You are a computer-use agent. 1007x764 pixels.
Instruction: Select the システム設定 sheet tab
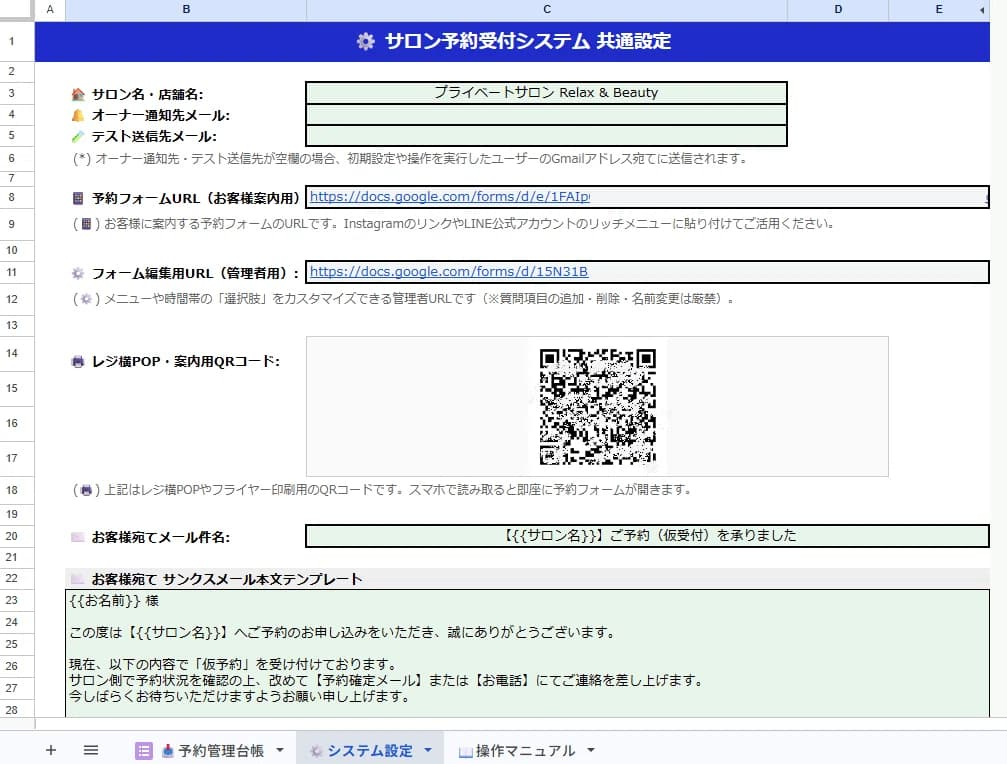pos(370,751)
